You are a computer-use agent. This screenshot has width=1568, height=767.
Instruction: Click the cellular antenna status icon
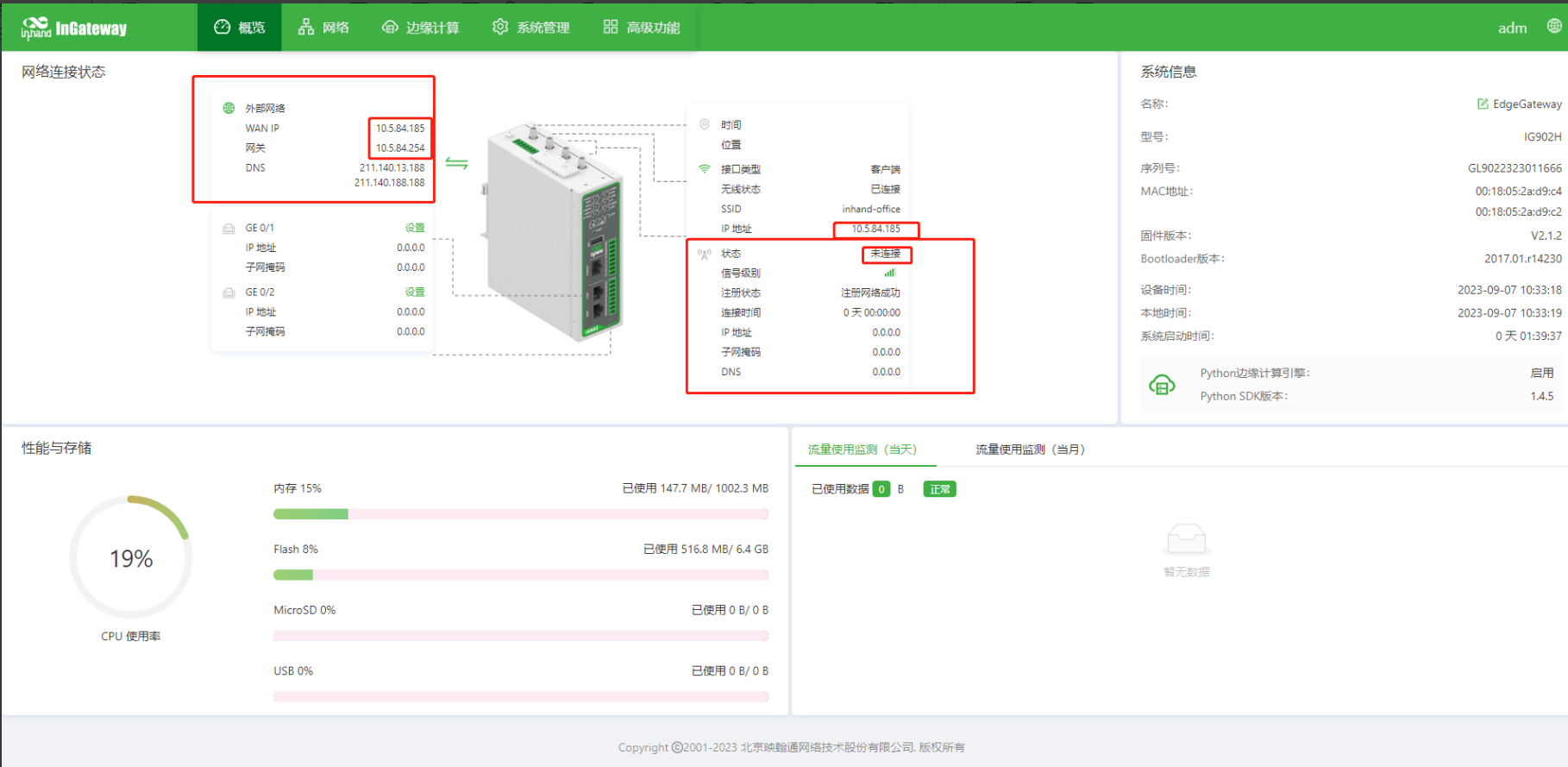[705, 254]
